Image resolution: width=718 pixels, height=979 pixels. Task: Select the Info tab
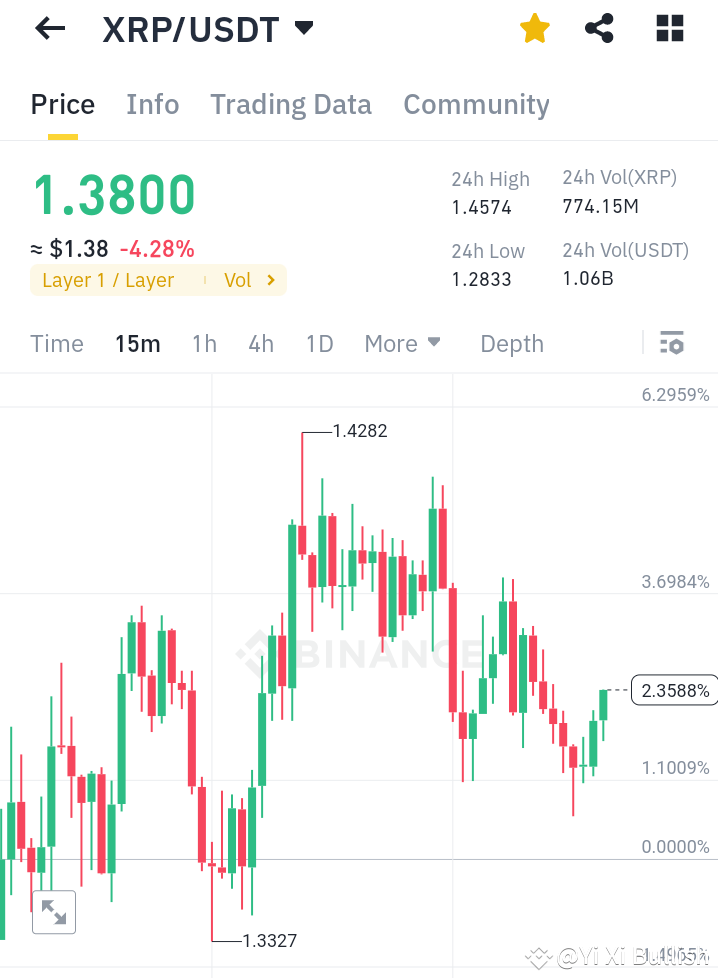152,104
